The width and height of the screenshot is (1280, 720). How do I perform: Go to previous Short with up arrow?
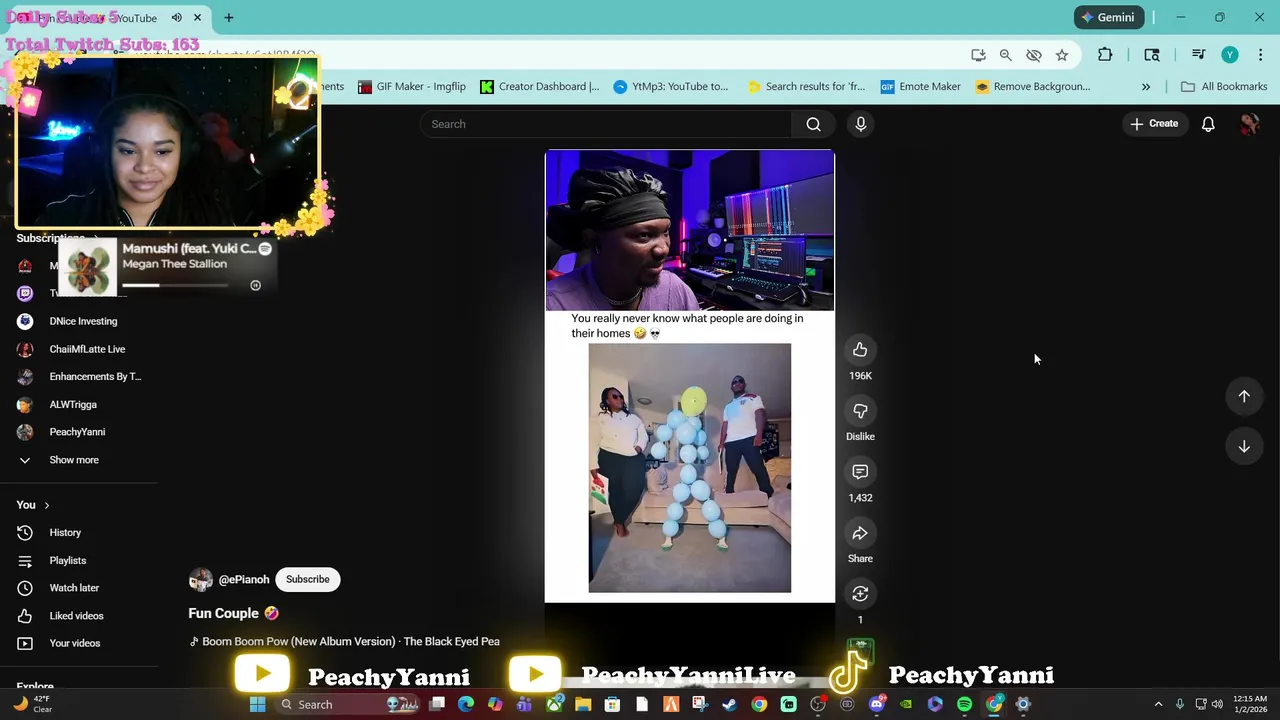pos(1244,396)
